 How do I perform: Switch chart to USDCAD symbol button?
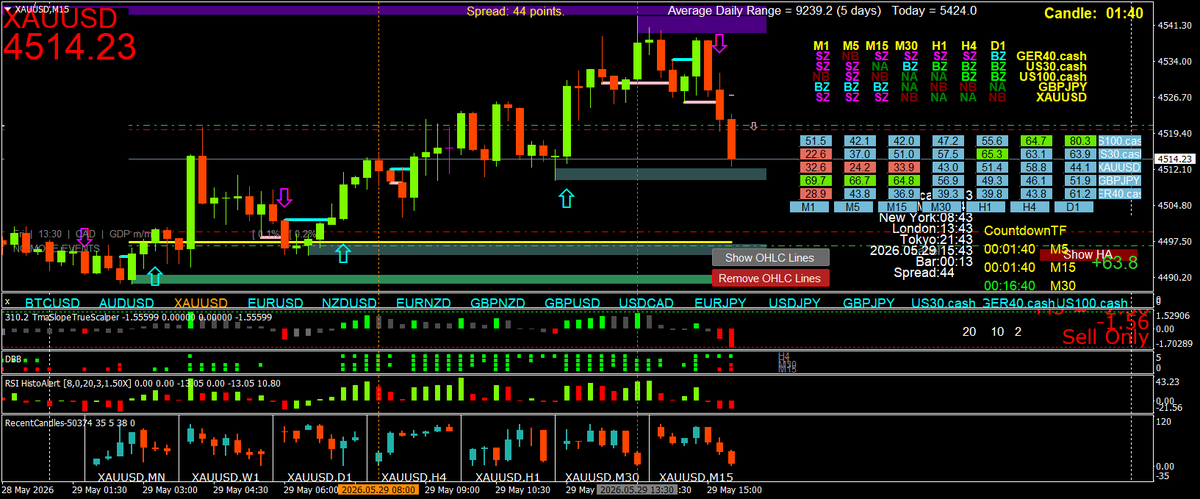(x=646, y=302)
